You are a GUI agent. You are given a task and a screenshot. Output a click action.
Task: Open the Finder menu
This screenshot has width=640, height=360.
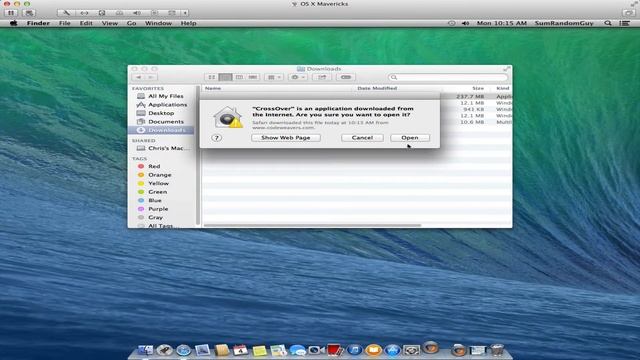click(38, 23)
